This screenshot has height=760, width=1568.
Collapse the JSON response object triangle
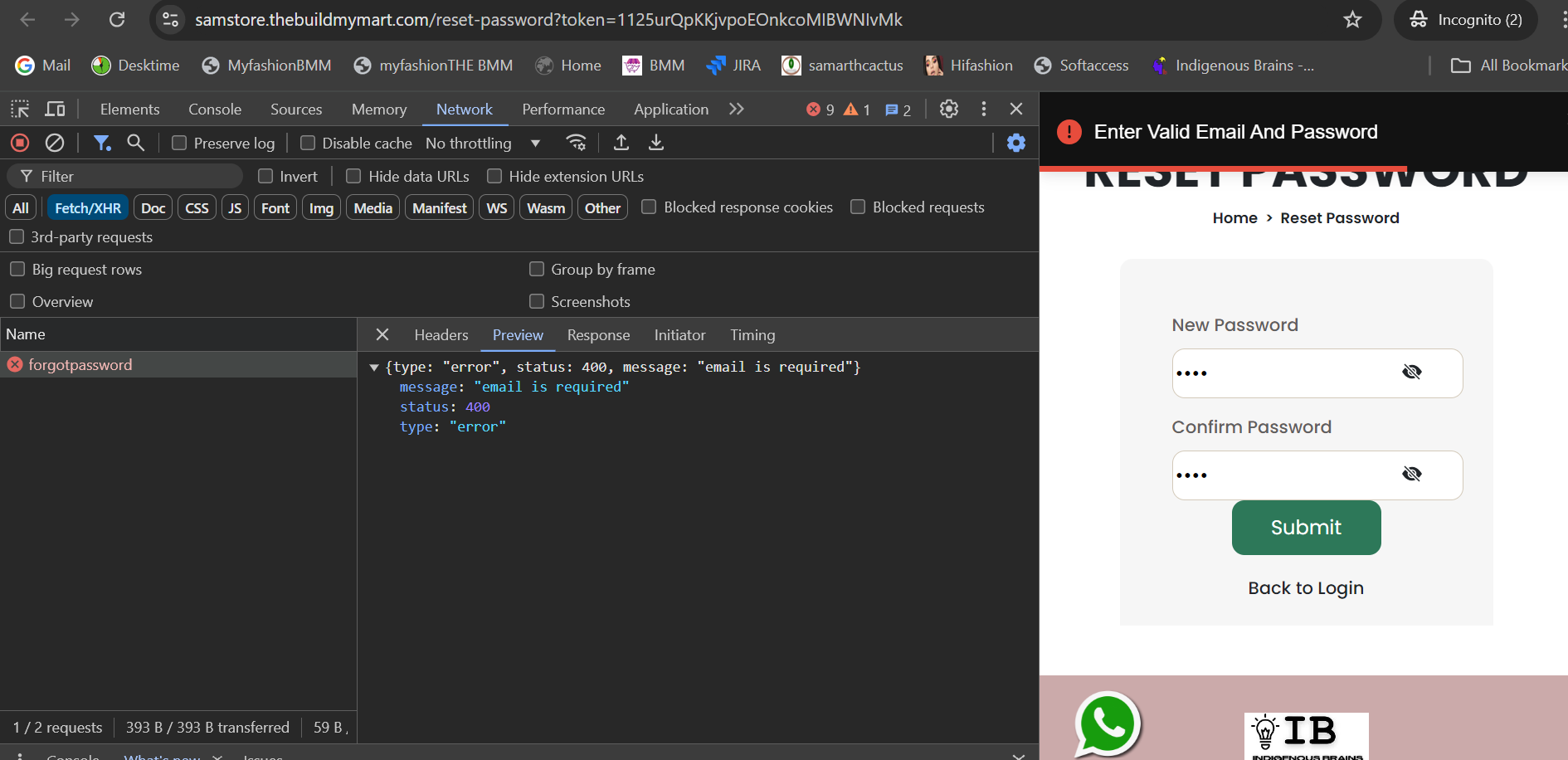point(374,367)
